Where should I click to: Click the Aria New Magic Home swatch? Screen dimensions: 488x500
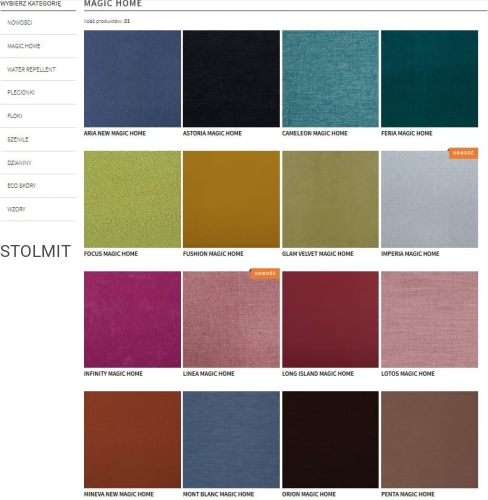(x=132, y=79)
